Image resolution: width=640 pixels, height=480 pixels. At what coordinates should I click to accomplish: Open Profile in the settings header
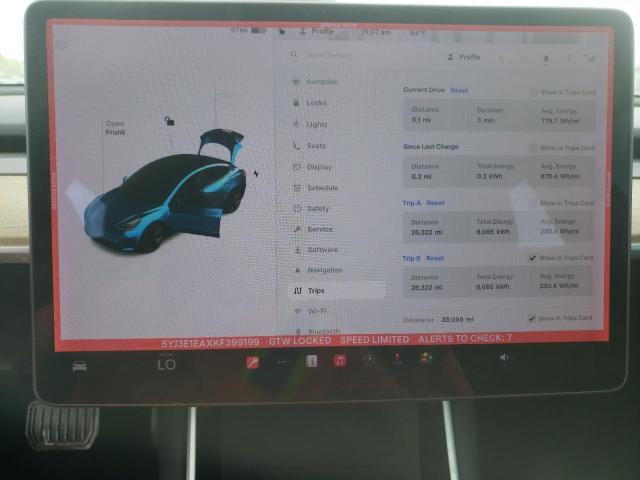point(464,57)
